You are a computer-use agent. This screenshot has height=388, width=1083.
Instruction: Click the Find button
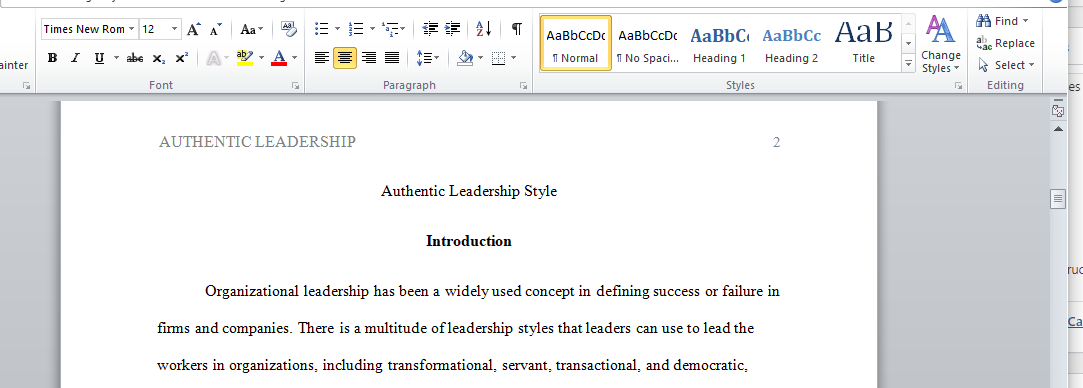click(x=1002, y=21)
